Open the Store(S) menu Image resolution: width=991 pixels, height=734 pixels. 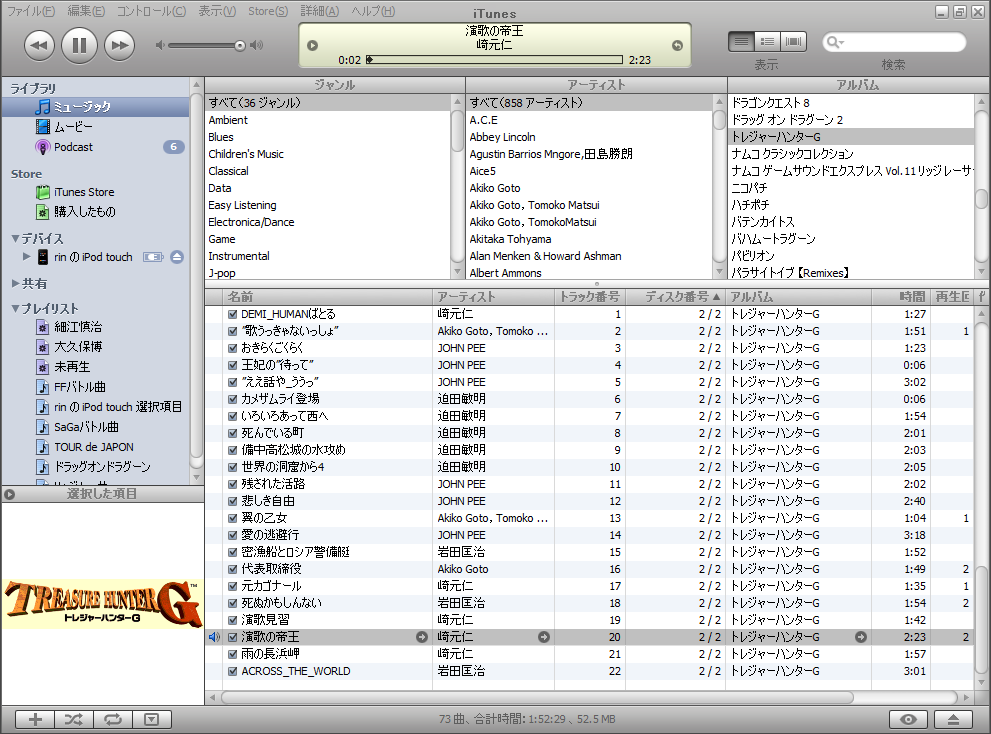[268, 11]
